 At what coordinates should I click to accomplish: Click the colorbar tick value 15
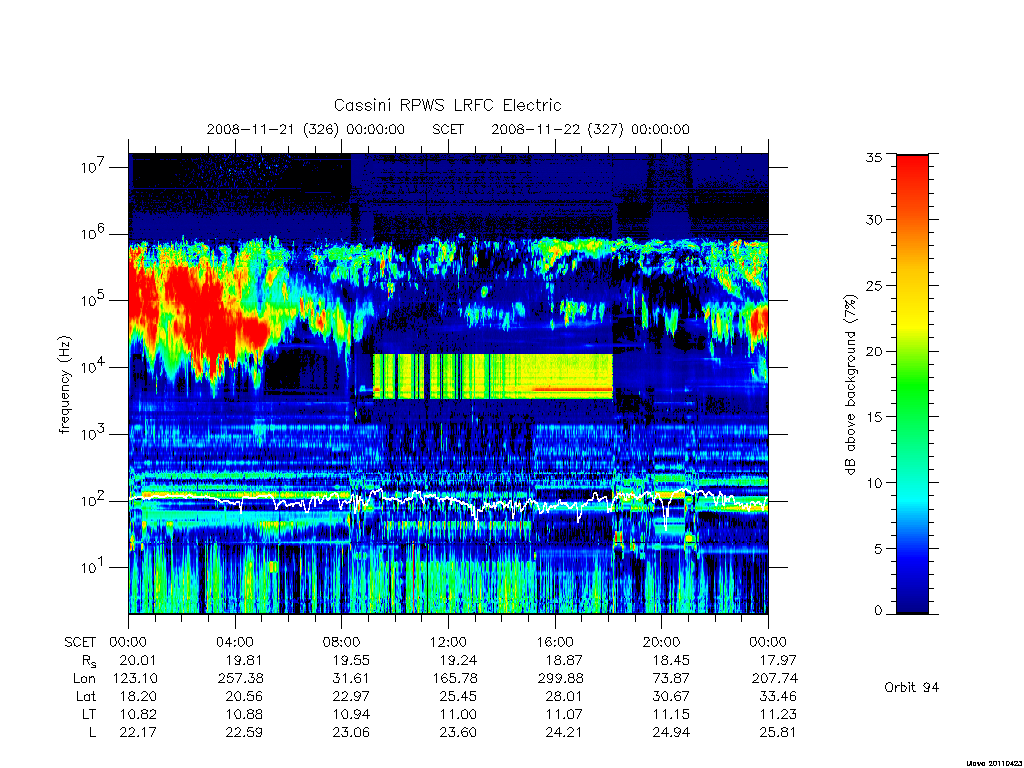click(x=873, y=417)
